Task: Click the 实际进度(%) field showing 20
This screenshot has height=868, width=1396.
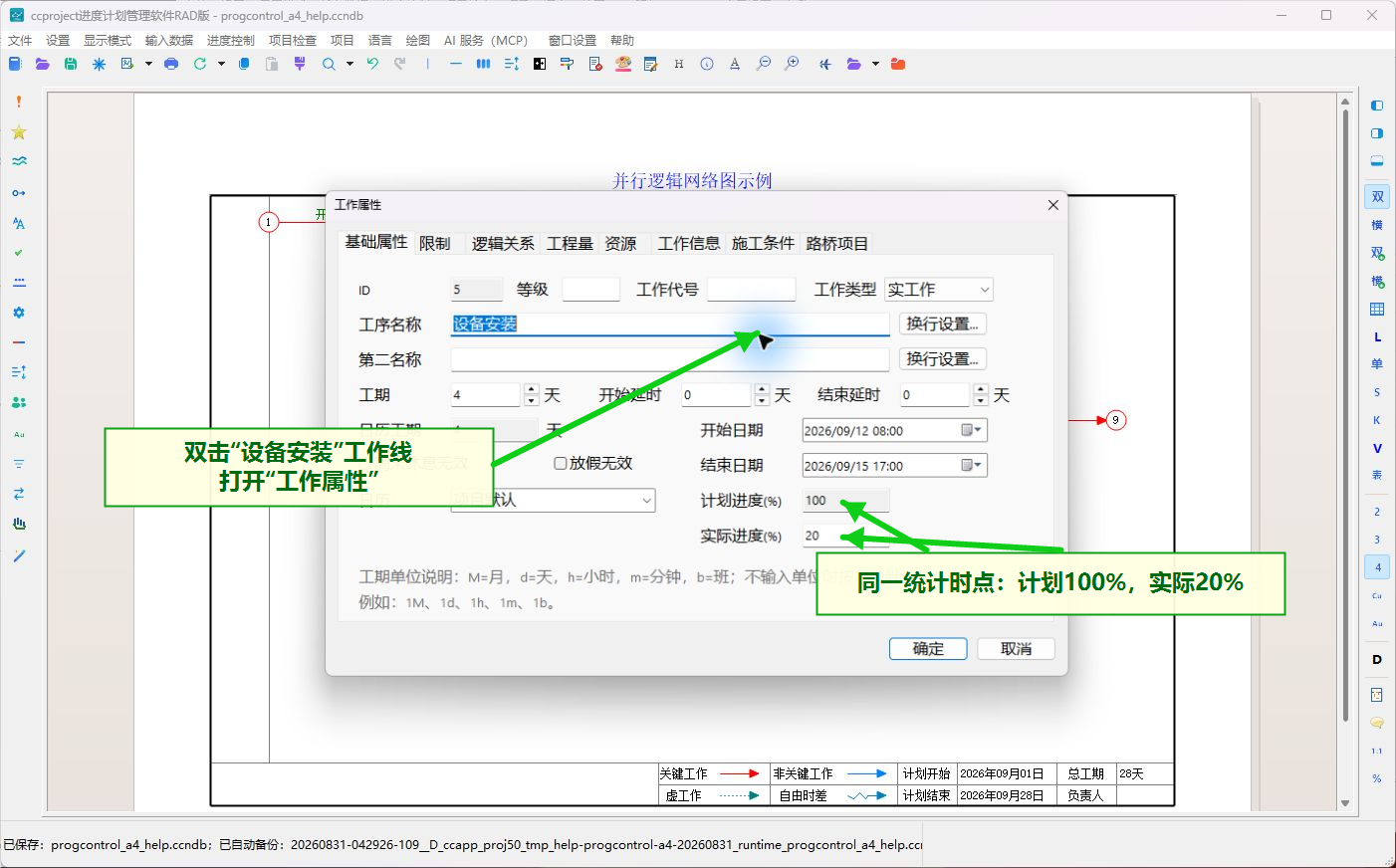Action: pyautogui.click(x=846, y=536)
